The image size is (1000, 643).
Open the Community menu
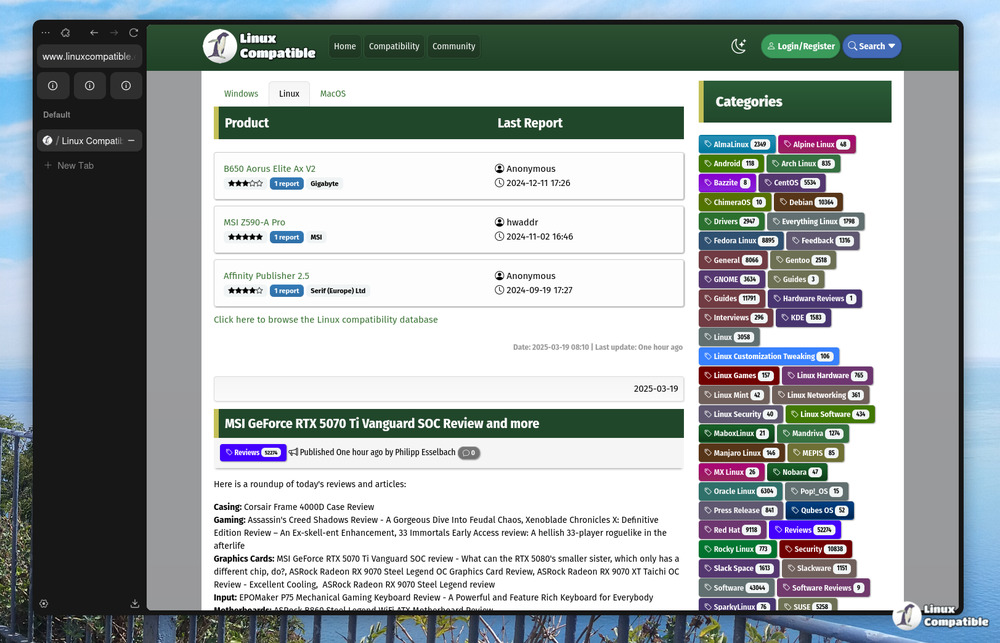click(454, 46)
